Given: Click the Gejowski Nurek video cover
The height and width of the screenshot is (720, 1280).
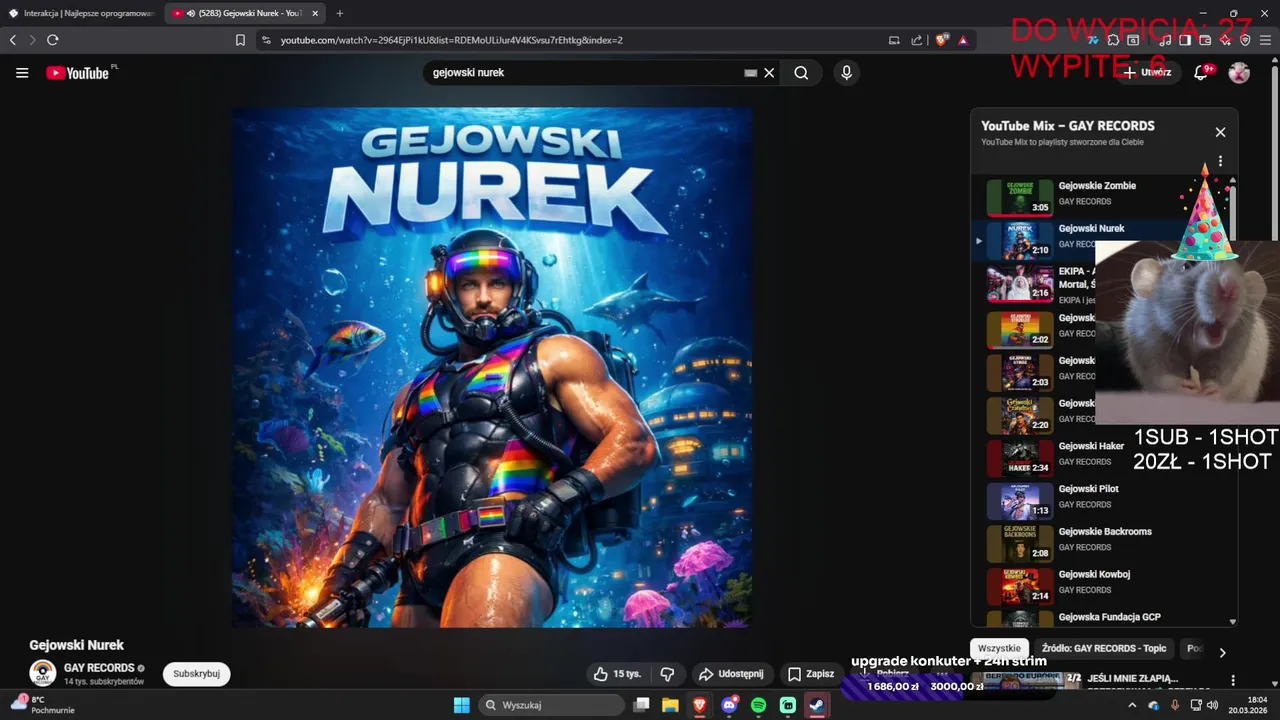Looking at the screenshot, I should click(492, 368).
